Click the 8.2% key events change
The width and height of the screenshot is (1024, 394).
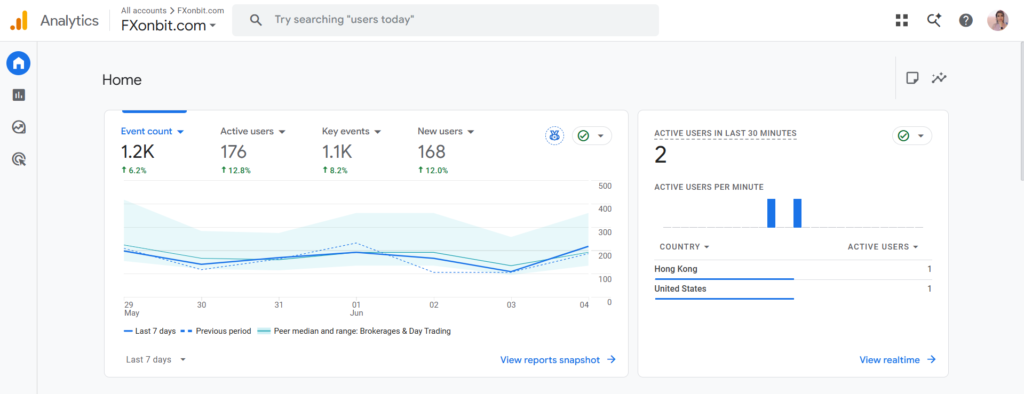(x=335, y=171)
